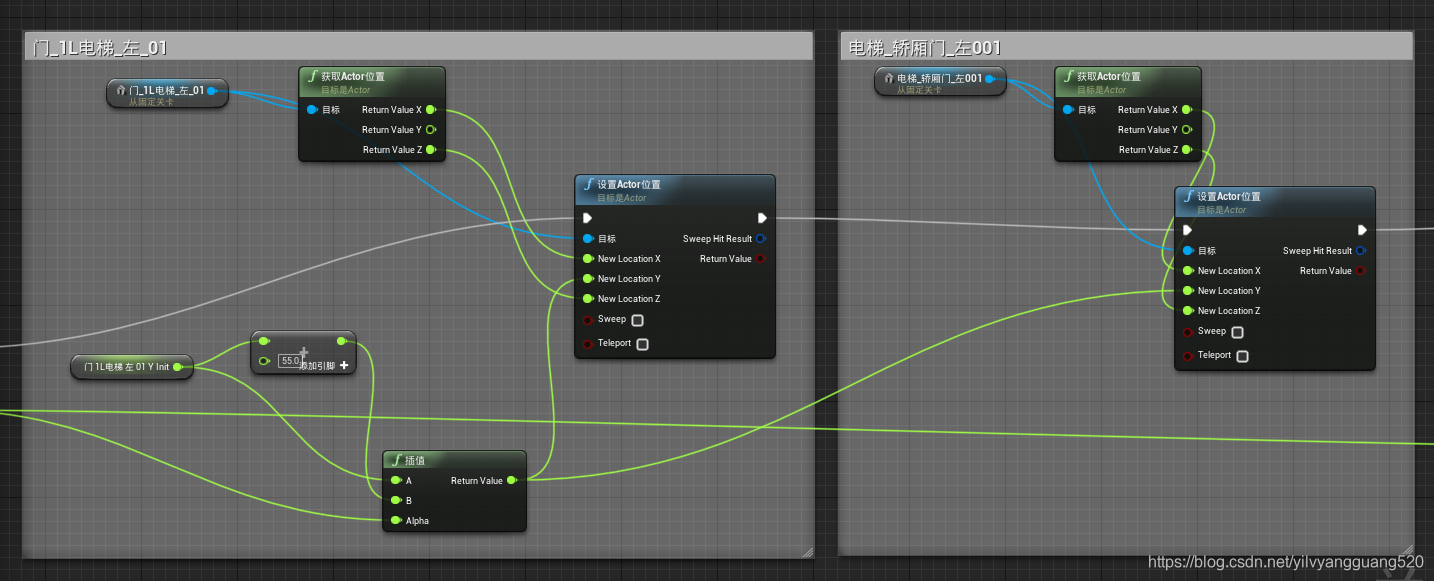Click 目标 input pin of right 获取Actor位置 node
Screen dimensions: 1434x581
[1068, 110]
